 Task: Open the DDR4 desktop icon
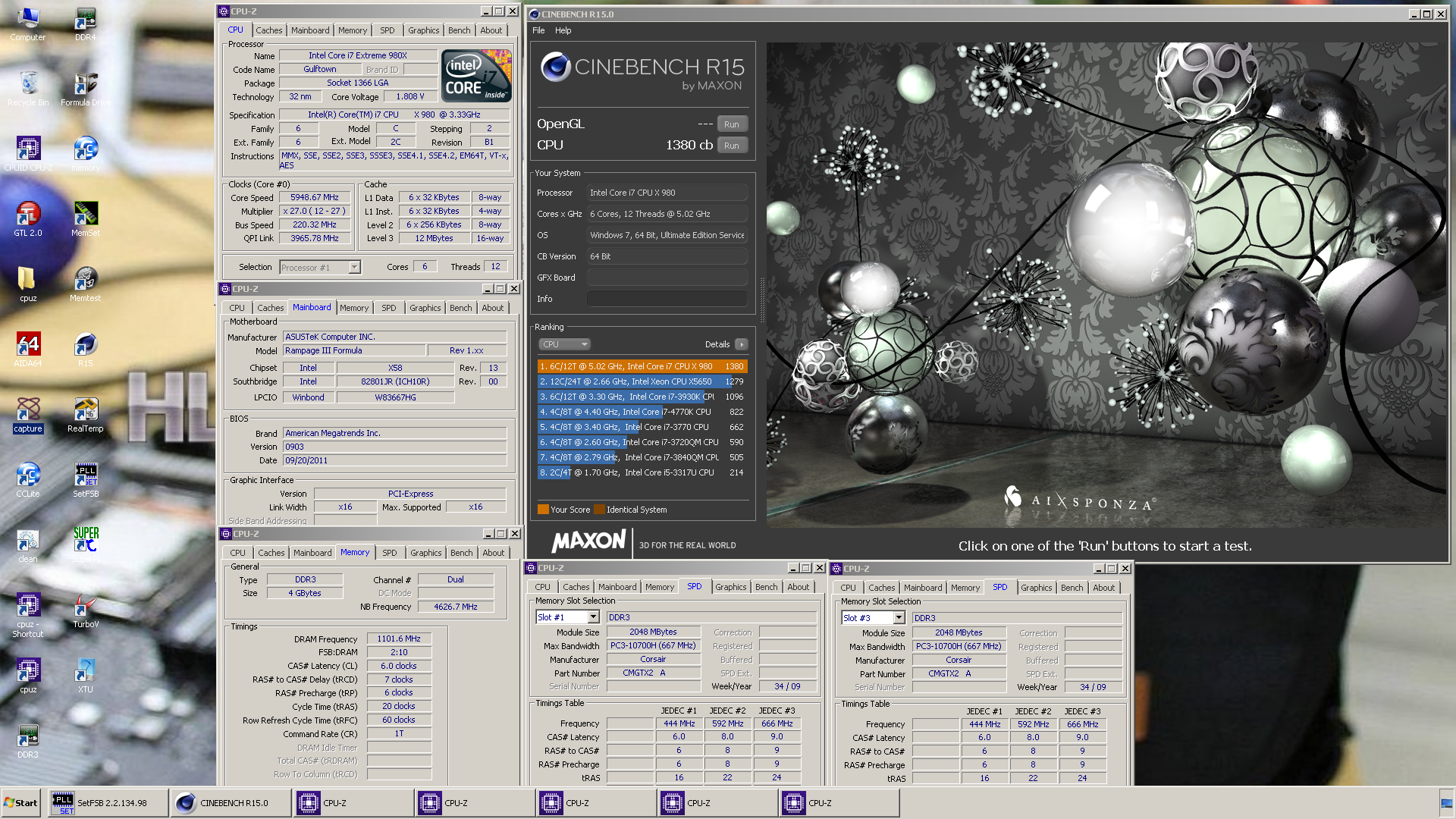pyautogui.click(x=86, y=24)
